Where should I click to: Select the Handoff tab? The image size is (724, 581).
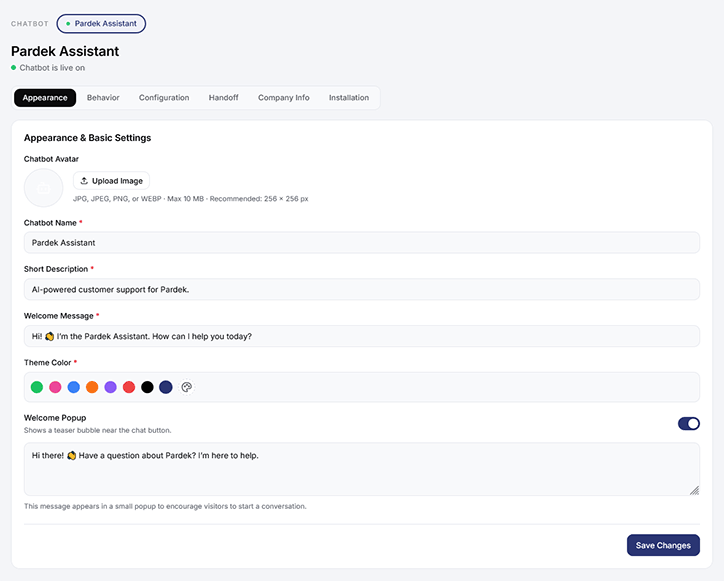click(223, 98)
